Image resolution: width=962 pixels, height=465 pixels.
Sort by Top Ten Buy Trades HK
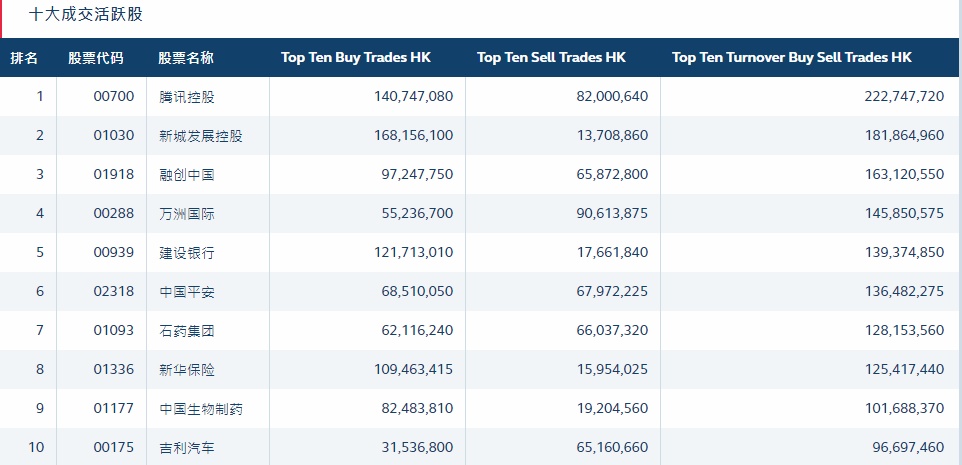(357, 58)
